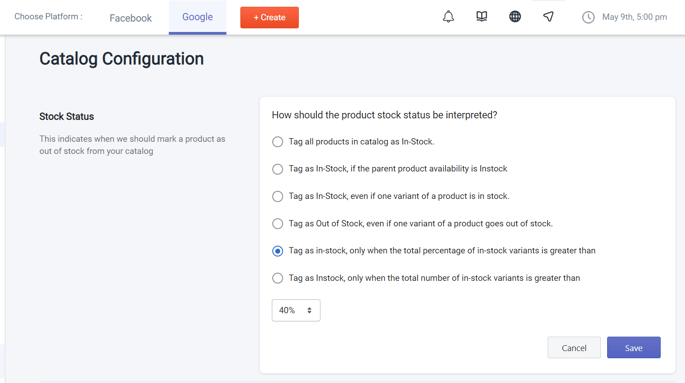Cancel the stock status changes
The width and height of the screenshot is (685, 383).
point(574,348)
